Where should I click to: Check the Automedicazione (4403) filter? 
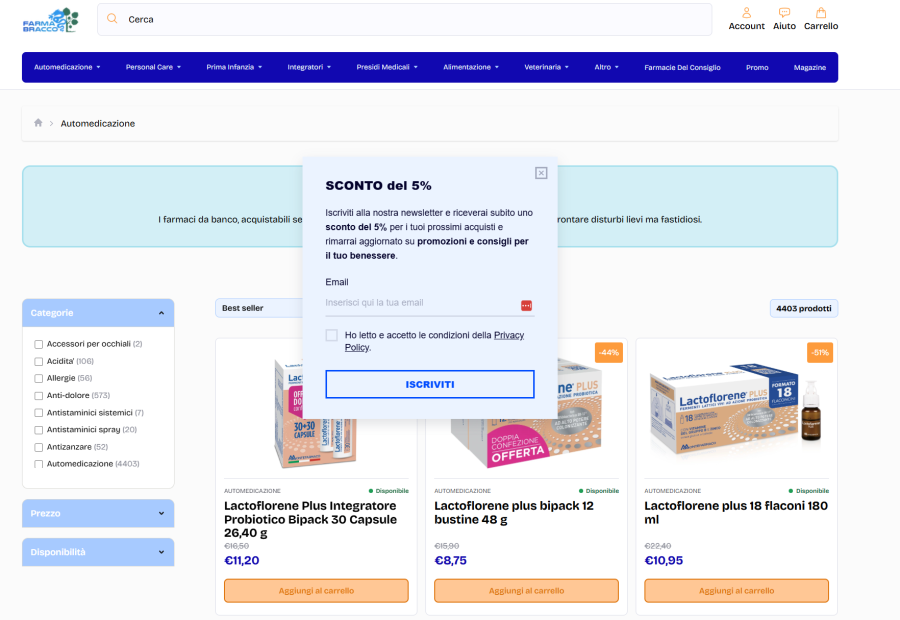(38, 464)
